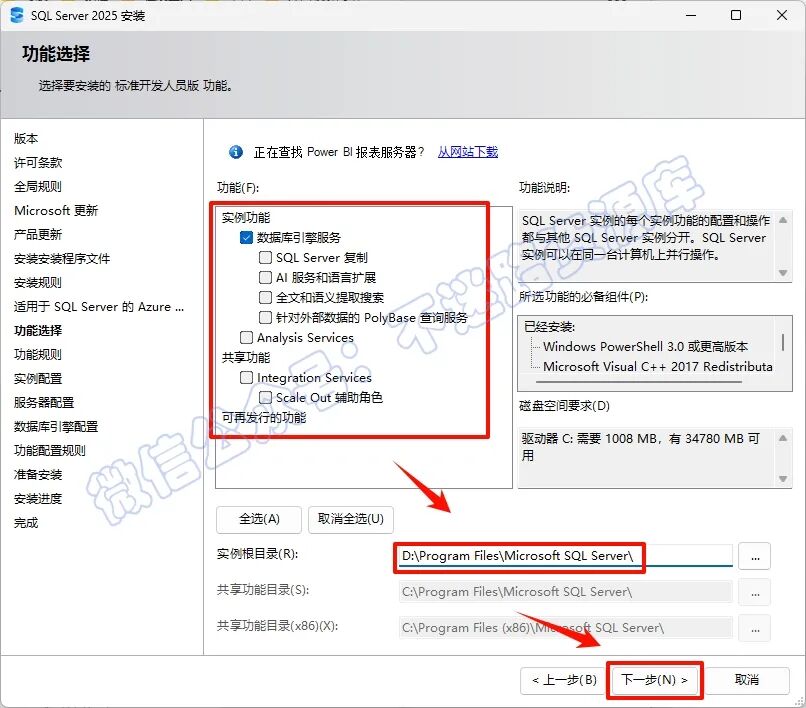Click the horizontal scrollbar in 必备组件 list
This screenshot has height=708, width=806.
[638, 382]
